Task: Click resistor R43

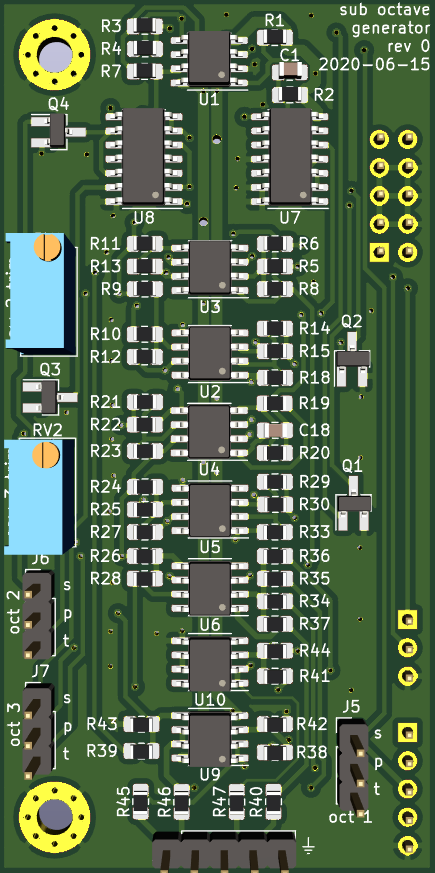Action: (141, 724)
